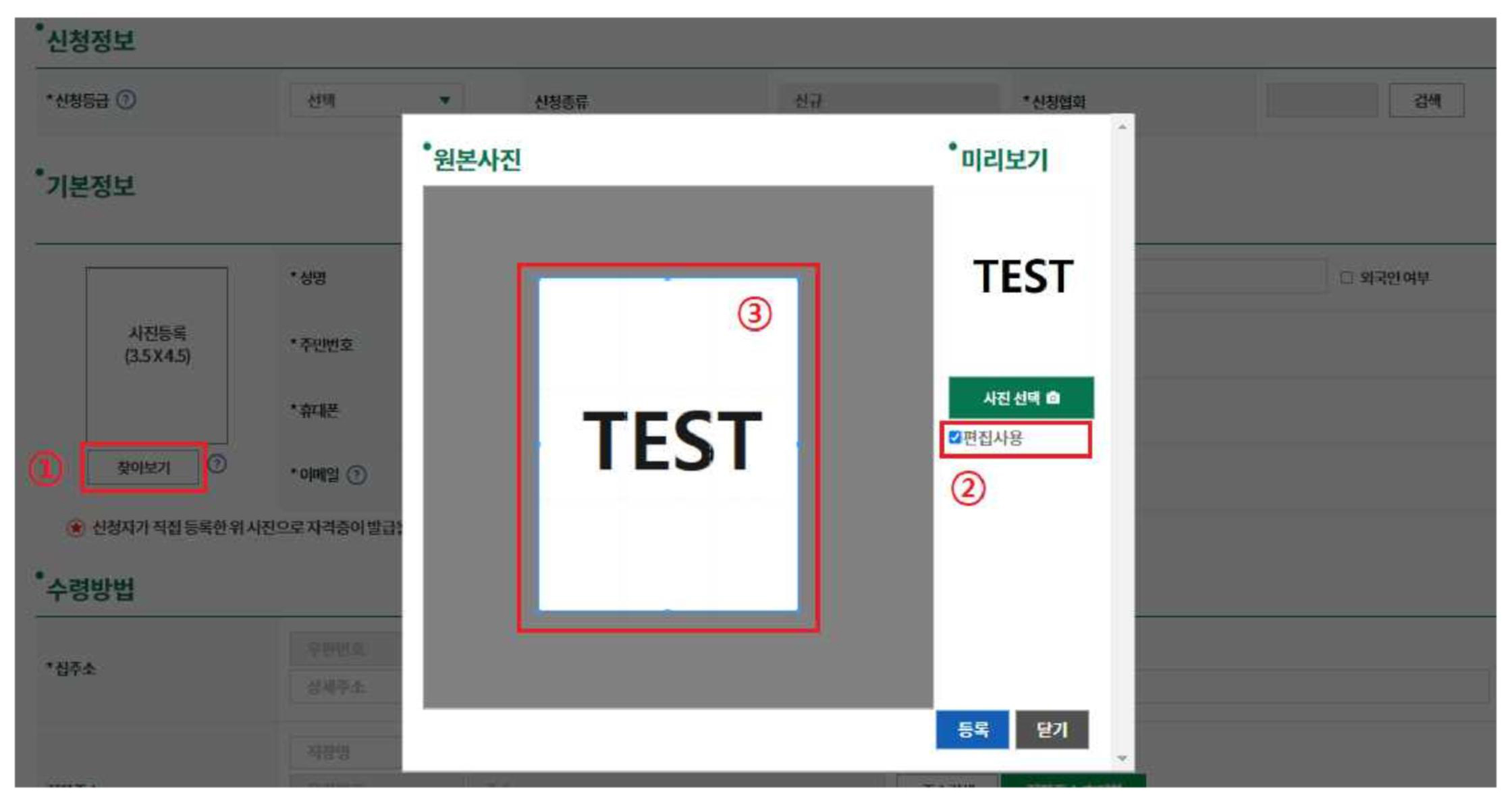The image size is (1512, 805).
Task: Click the help icon next to 신청등급
Action: coord(126,100)
